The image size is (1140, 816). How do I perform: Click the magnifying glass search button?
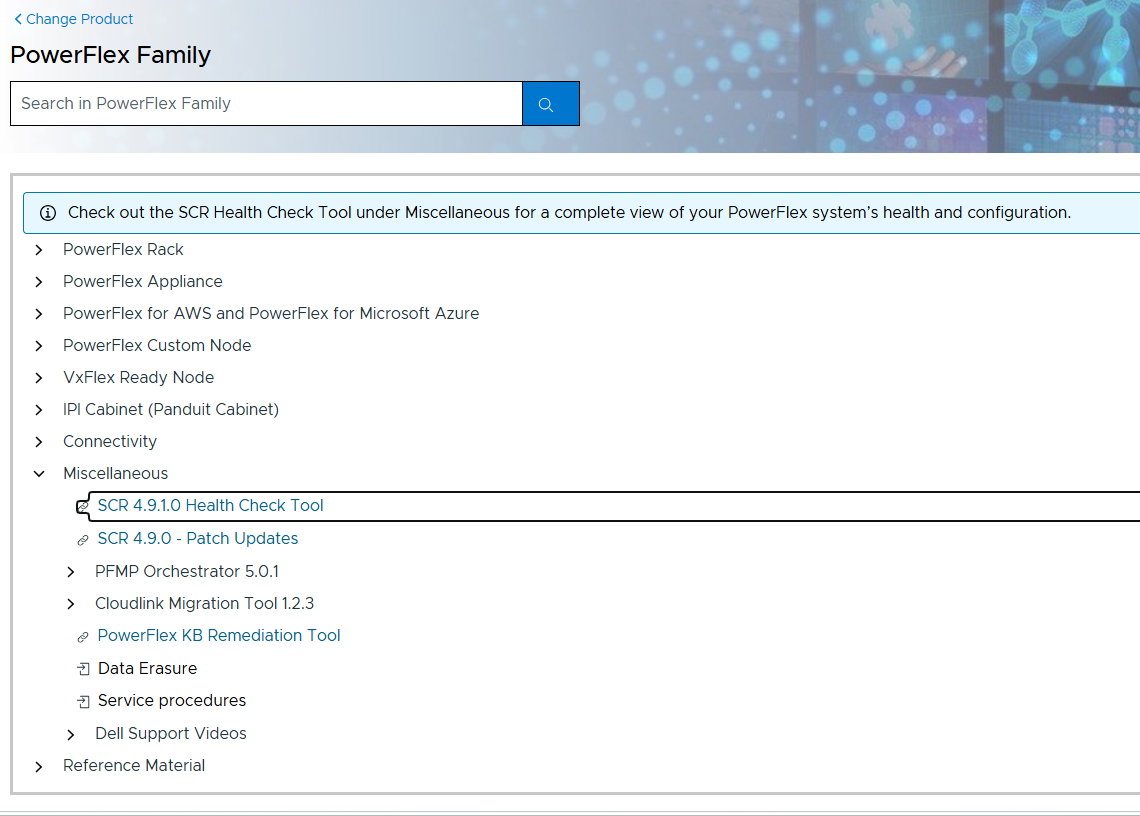(x=550, y=104)
